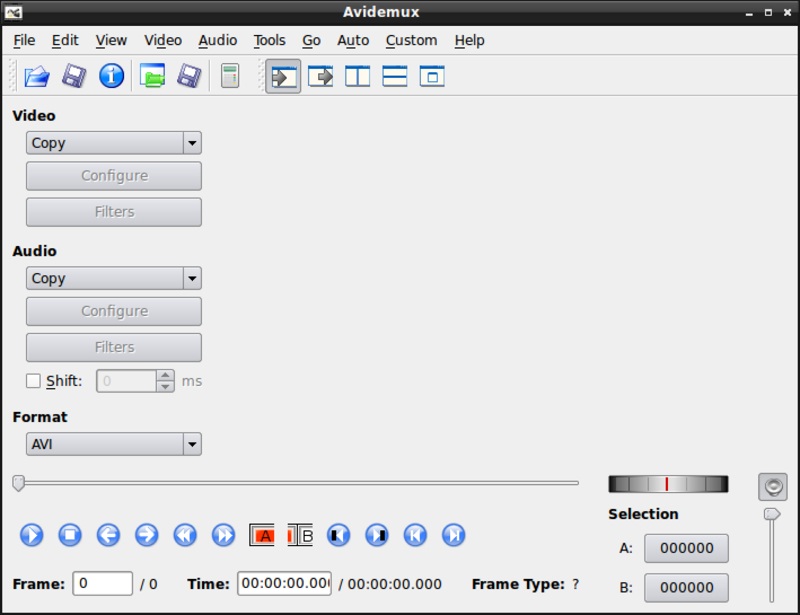Select the input preview mode icon
The height and width of the screenshot is (615, 800).
[x=283, y=77]
